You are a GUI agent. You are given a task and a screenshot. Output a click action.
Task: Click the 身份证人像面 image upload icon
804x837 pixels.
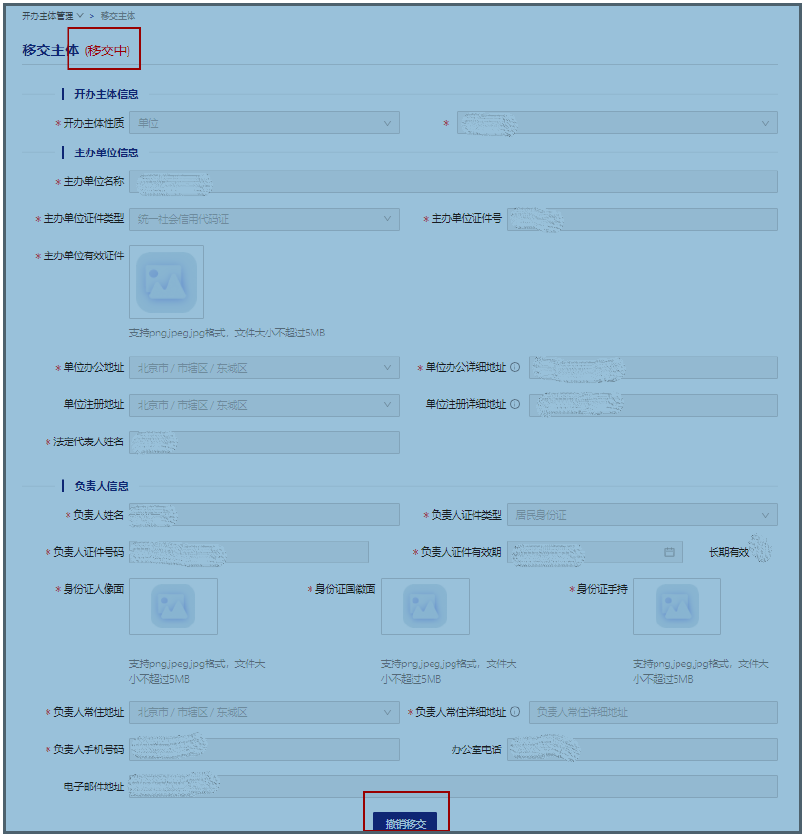tap(173, 606)
